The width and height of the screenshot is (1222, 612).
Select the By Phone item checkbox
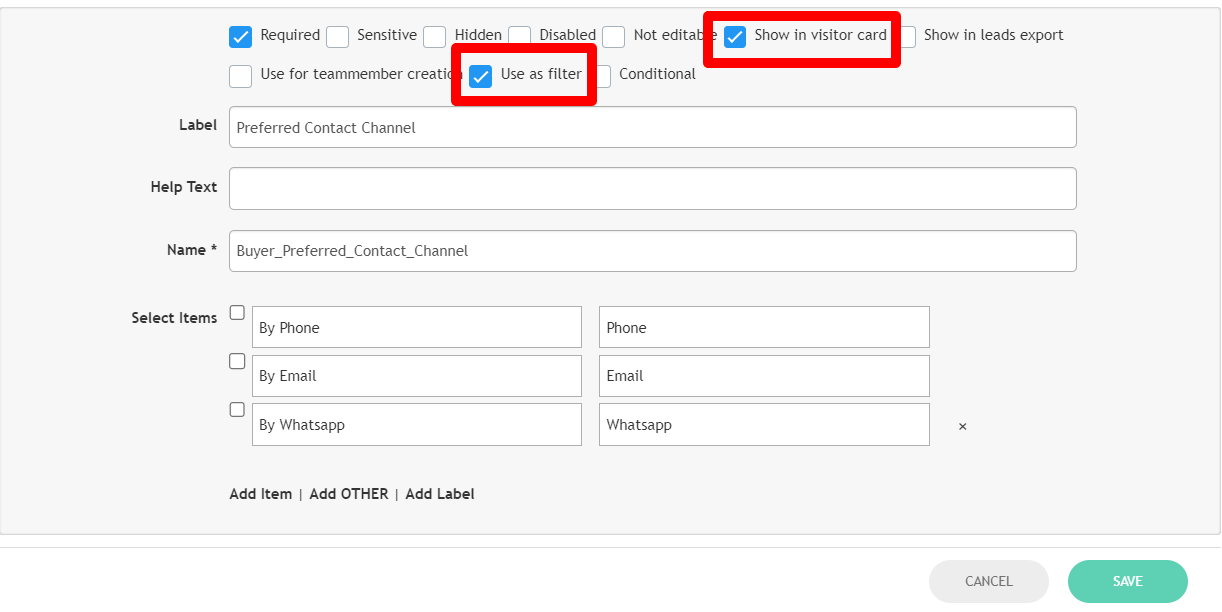[x=237, y=313]
